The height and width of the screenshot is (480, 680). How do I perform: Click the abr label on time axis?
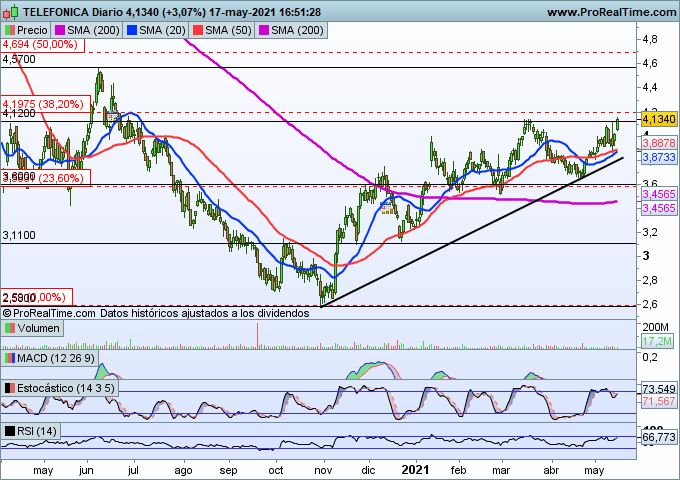click(551, 470)
